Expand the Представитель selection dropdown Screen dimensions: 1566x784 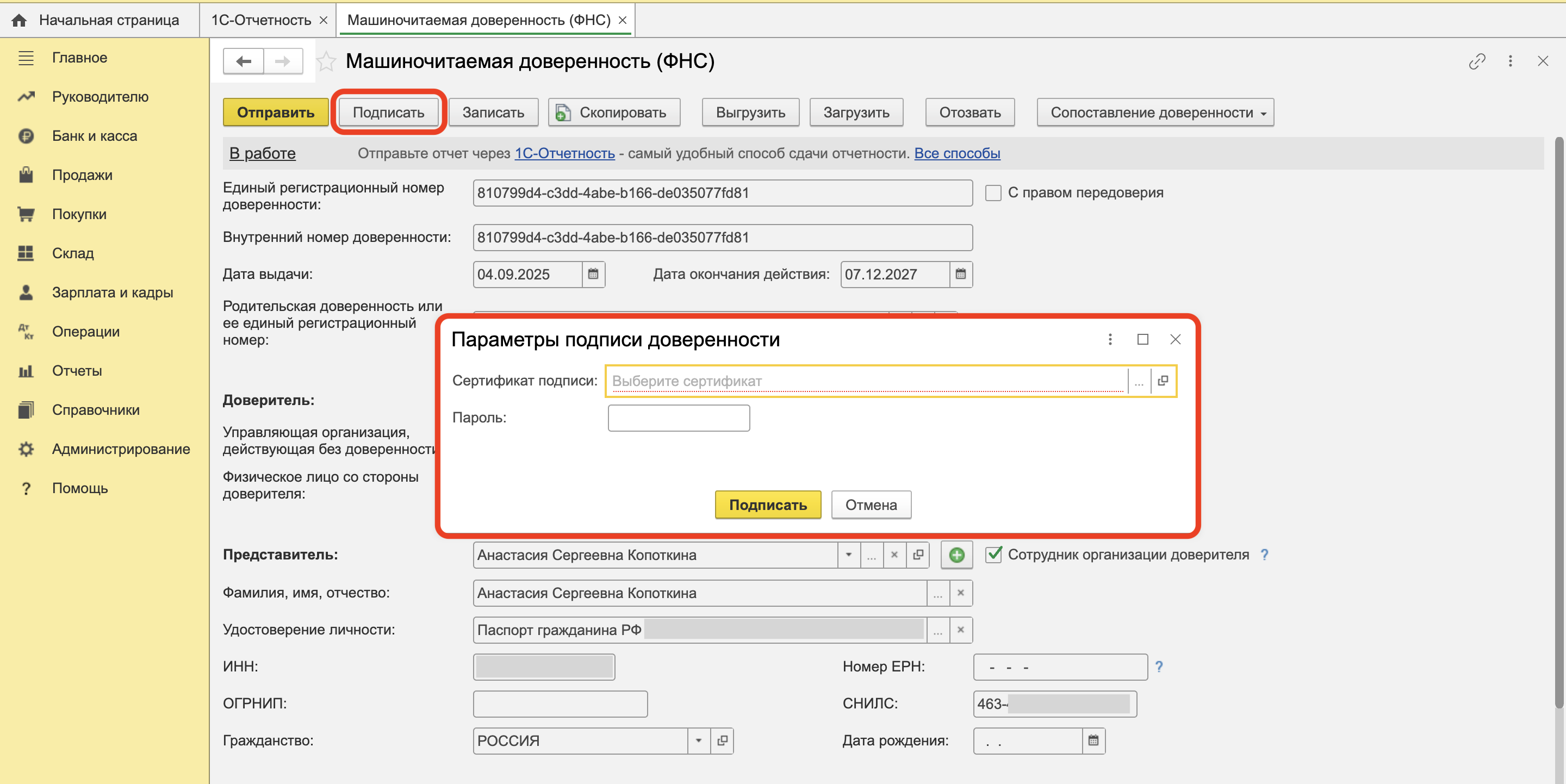click(849, 555)
